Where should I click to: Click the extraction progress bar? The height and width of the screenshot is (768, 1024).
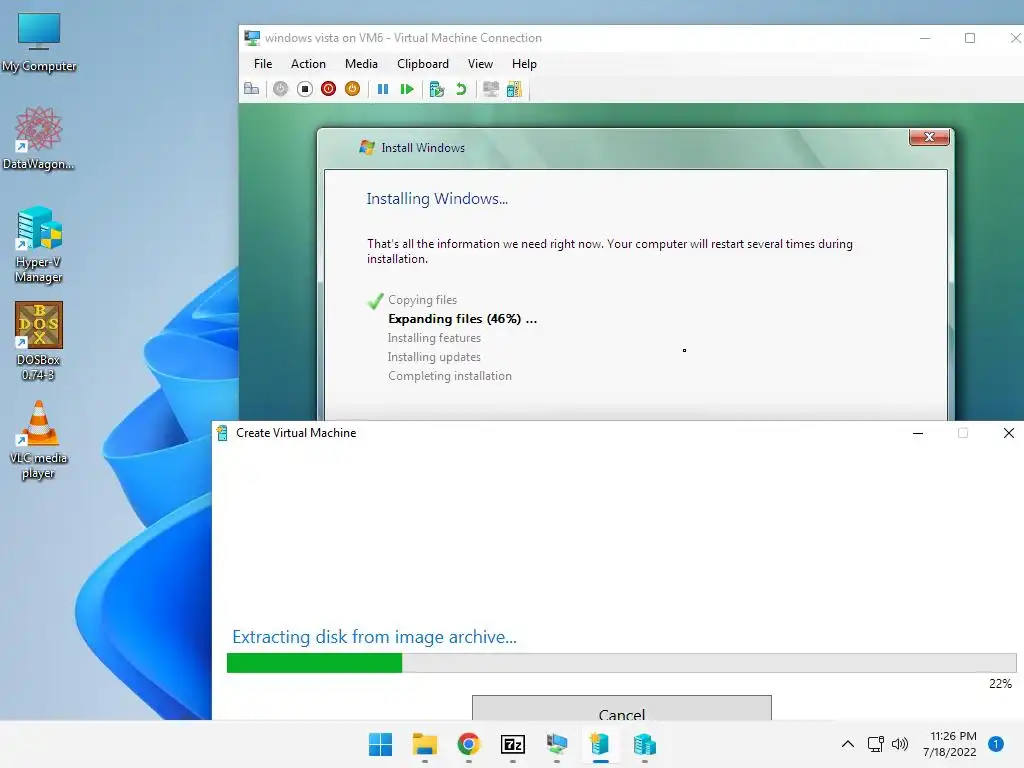(621, 663)
